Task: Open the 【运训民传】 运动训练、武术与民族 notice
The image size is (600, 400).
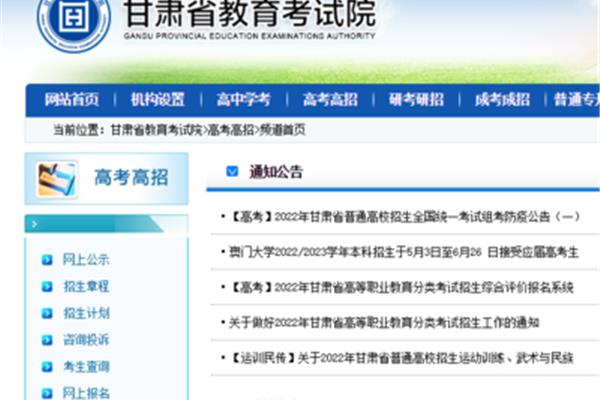Action: tap(401, 358)
